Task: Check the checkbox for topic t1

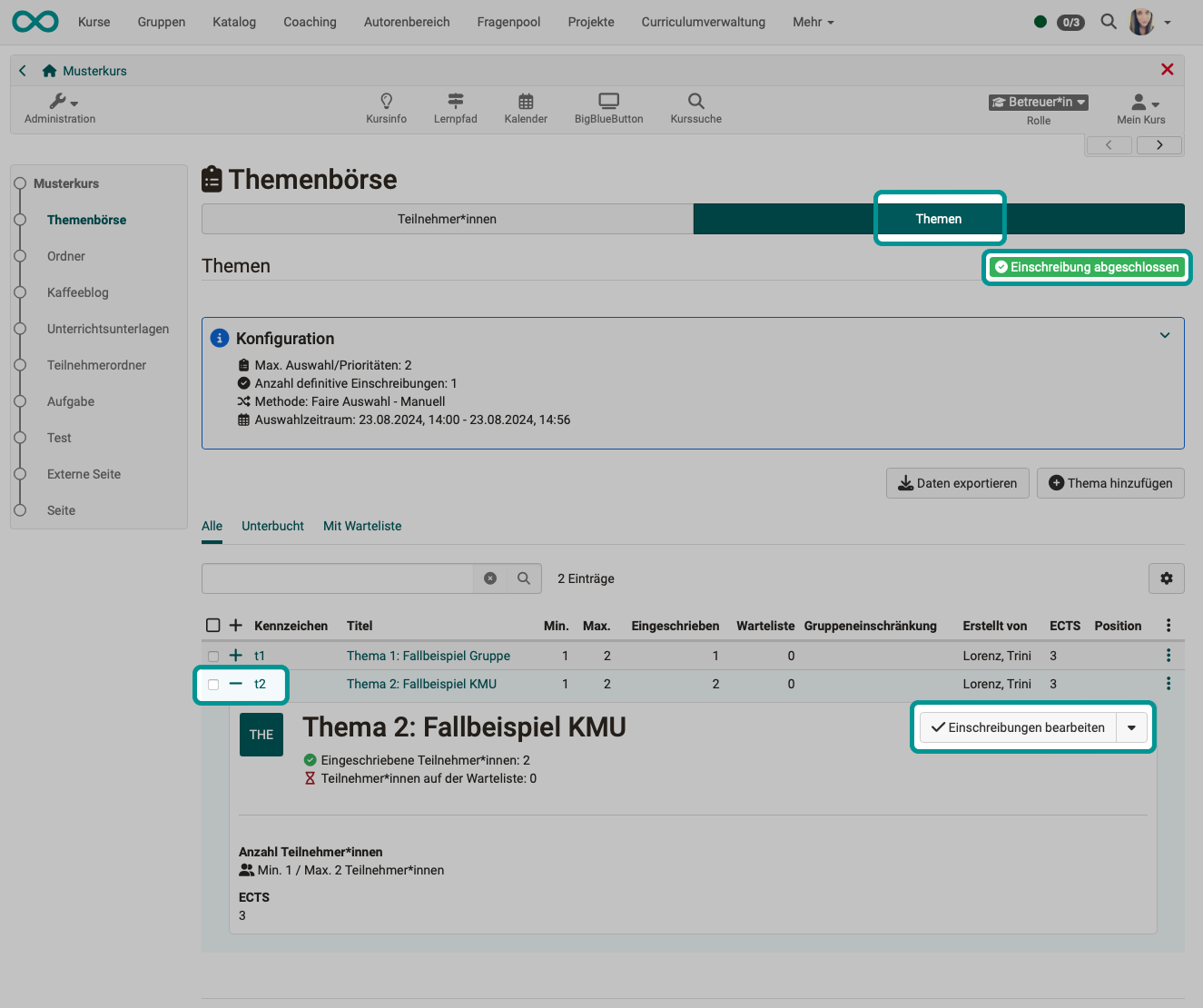Action: pos(213,656)
